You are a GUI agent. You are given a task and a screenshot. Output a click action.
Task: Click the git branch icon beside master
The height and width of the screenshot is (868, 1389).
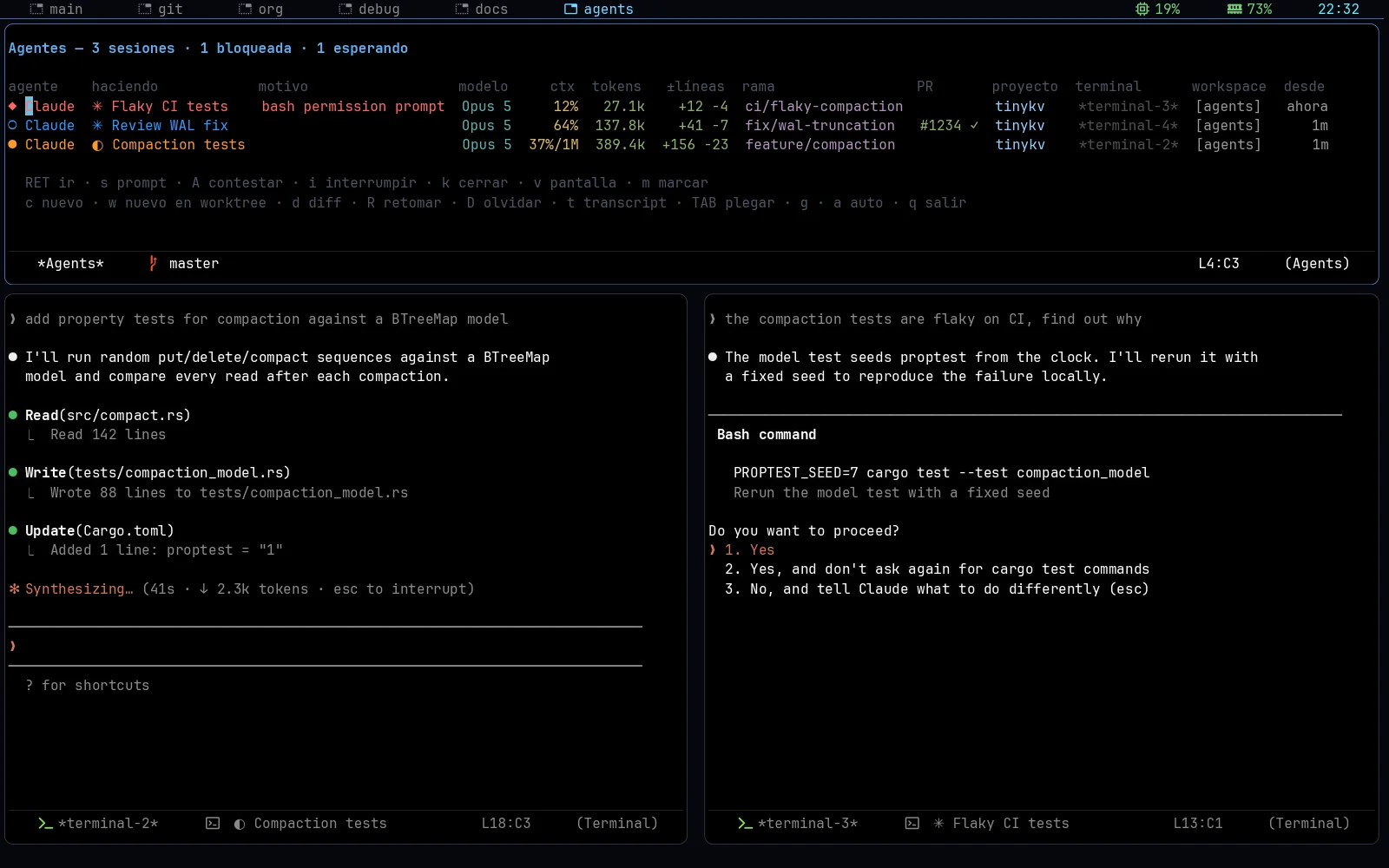tap(153, 263)
